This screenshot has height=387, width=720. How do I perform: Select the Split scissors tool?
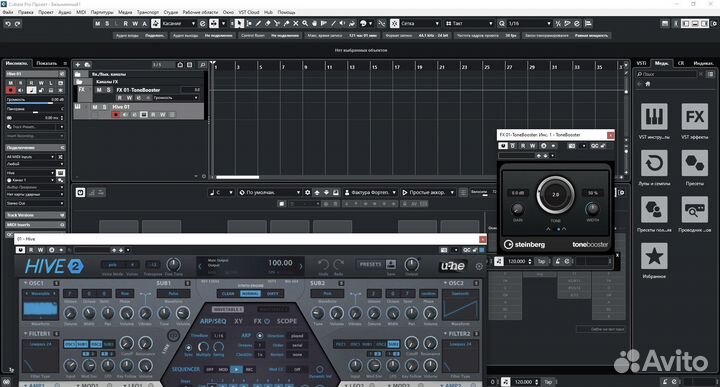tap(277, 23)
